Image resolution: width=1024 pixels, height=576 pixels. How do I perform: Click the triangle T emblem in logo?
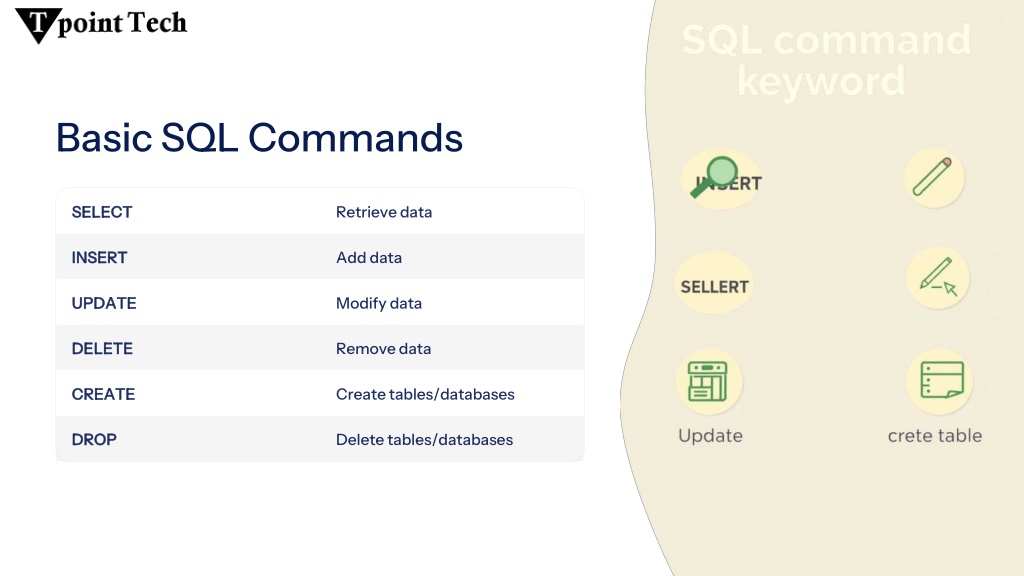(x=39, y=25)
